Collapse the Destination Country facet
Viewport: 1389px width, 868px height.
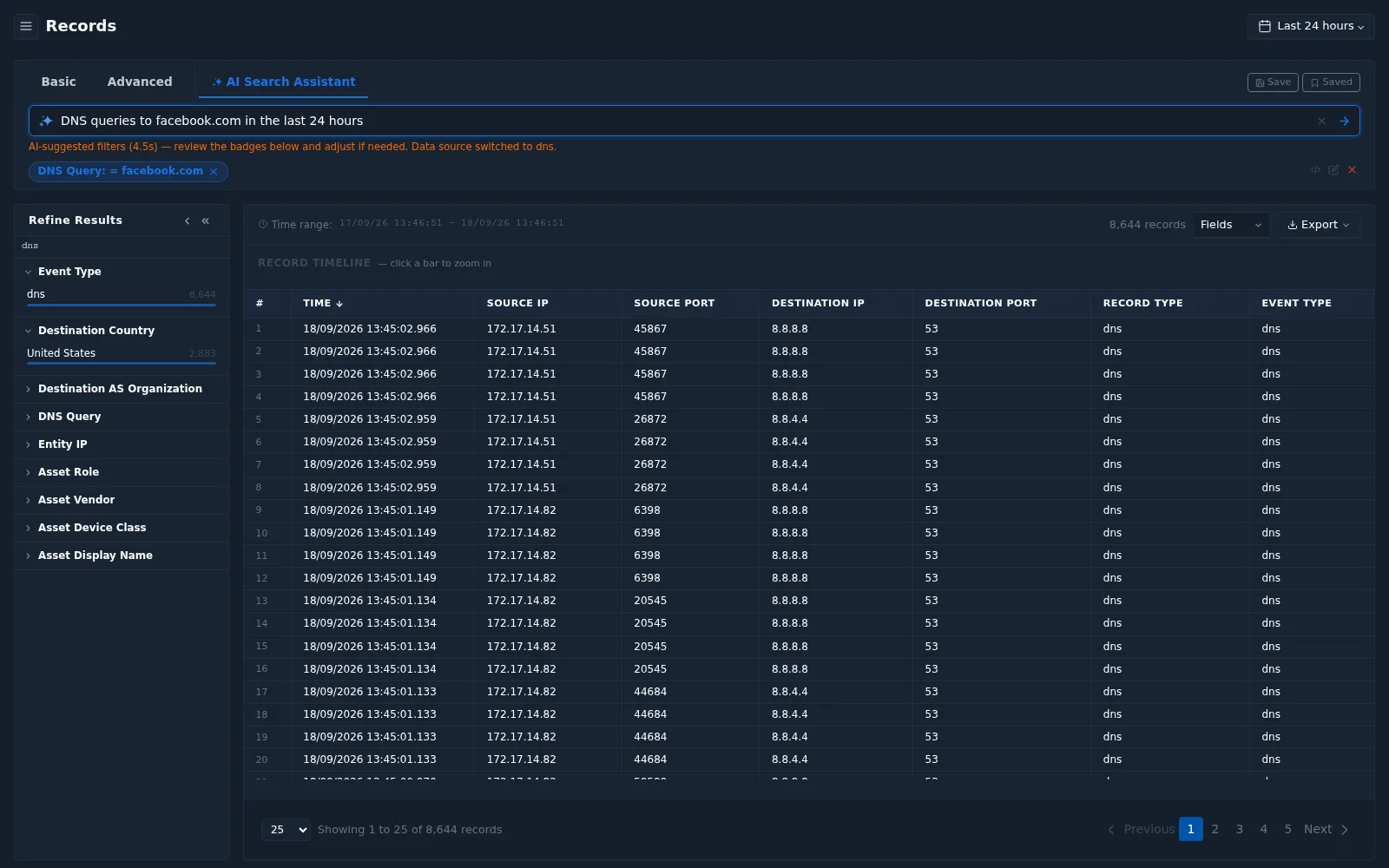point(121,331)
